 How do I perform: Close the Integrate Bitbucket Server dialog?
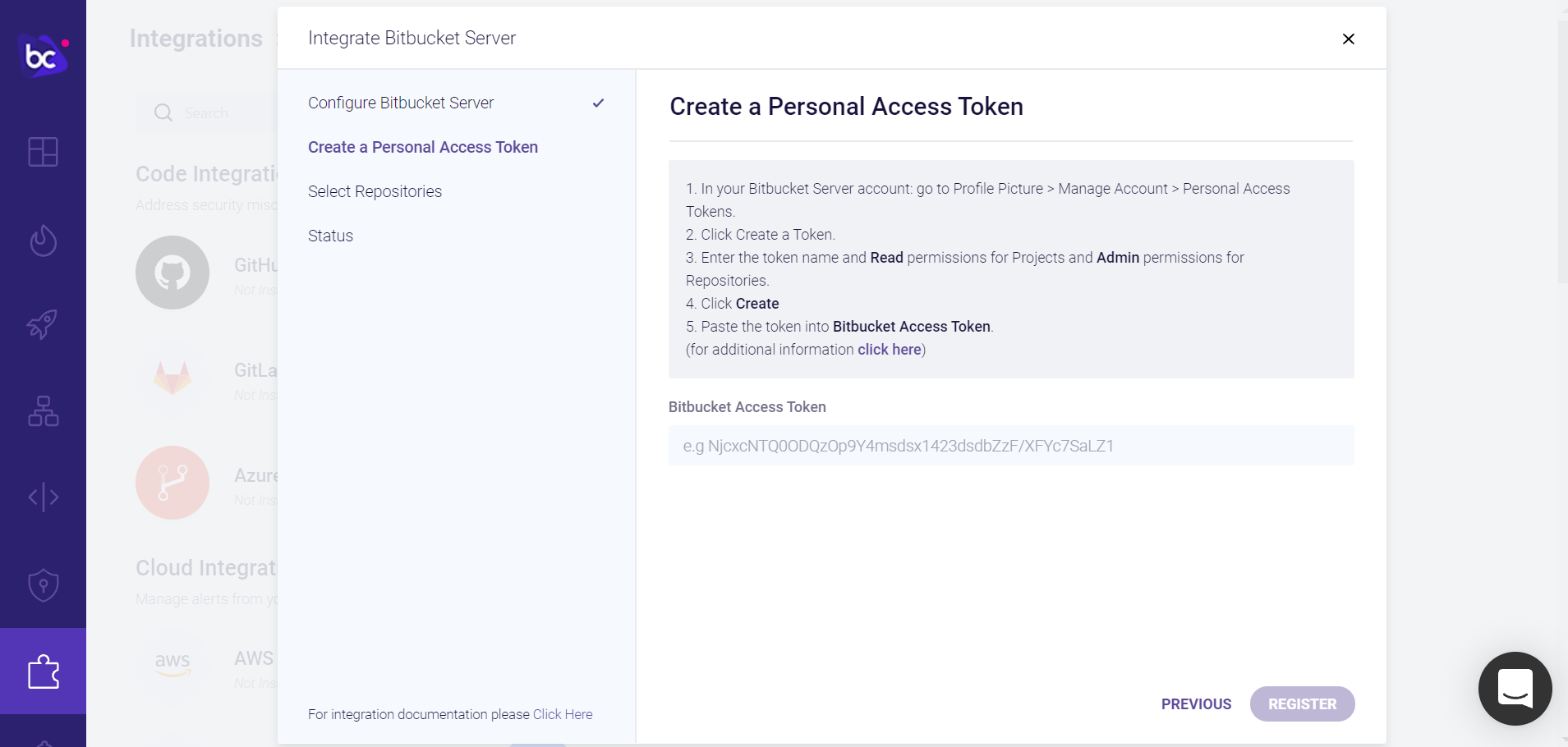[1348, 39]
